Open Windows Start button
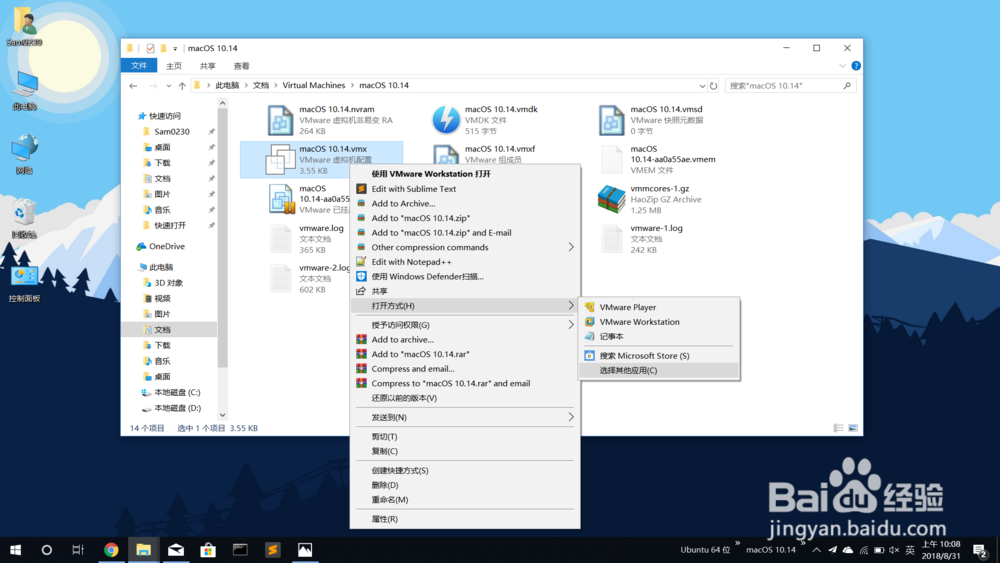The height and width of the screenshot is (563, 1000). point(15,550)
